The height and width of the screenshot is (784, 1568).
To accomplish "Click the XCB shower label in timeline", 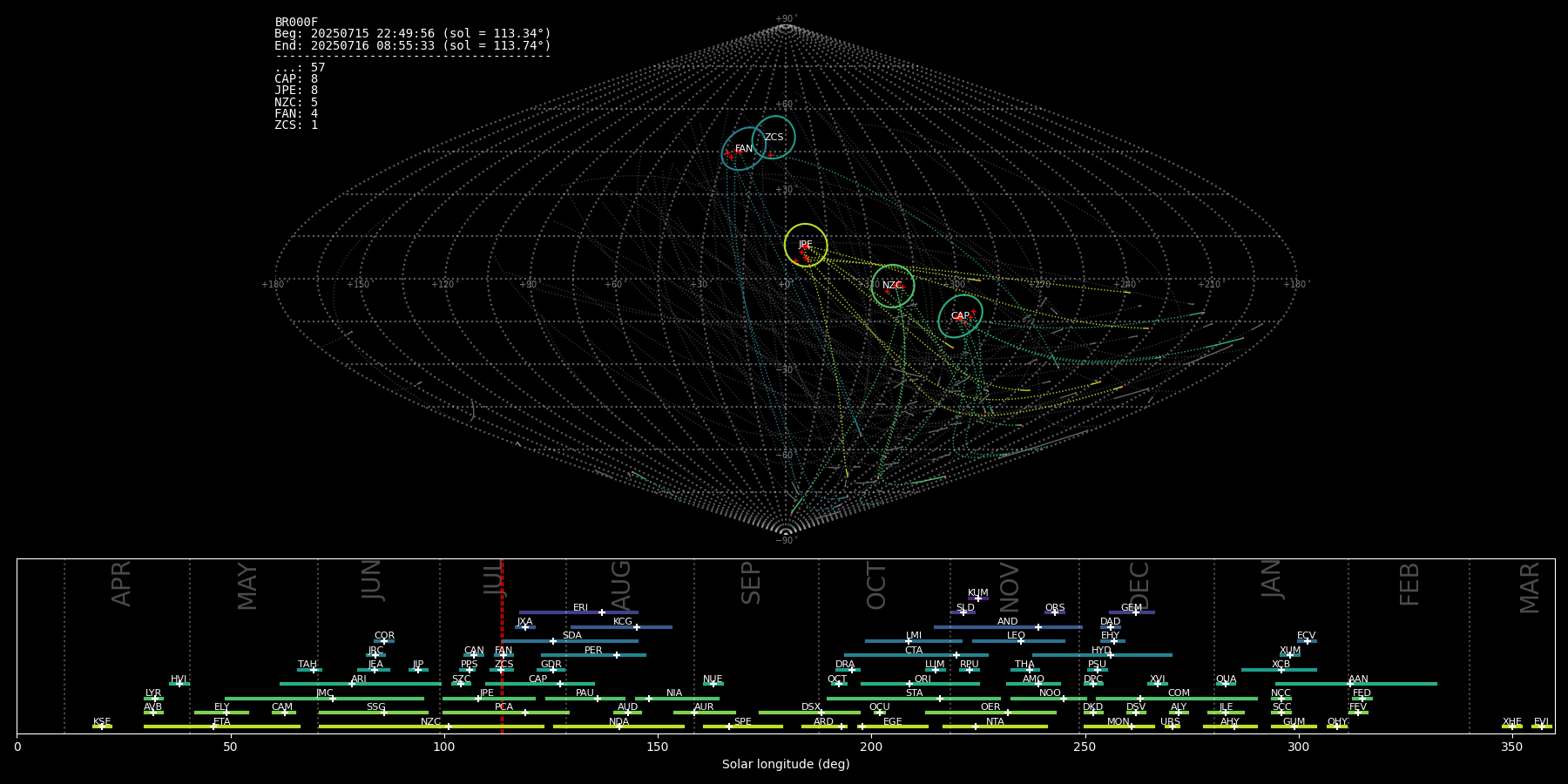I will point(1281,665).
